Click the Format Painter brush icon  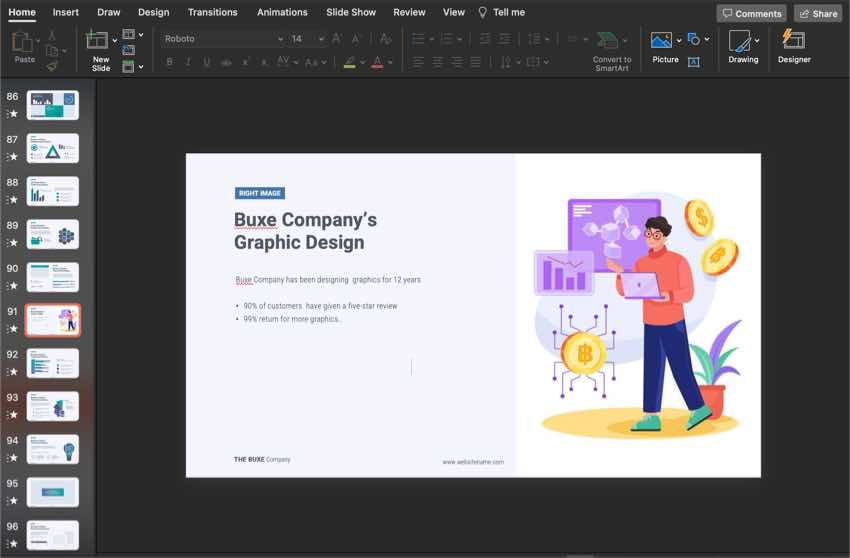tap(52, 66)
